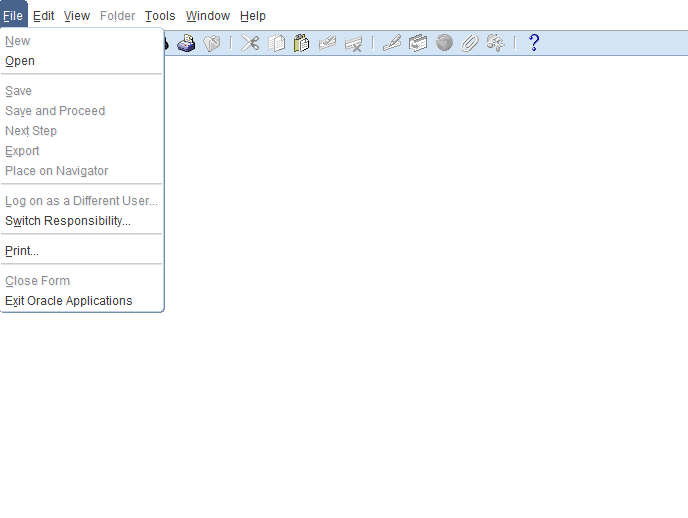Choose Open in the File menu
Screen dimensions: 688x518
tap(82, 61)
